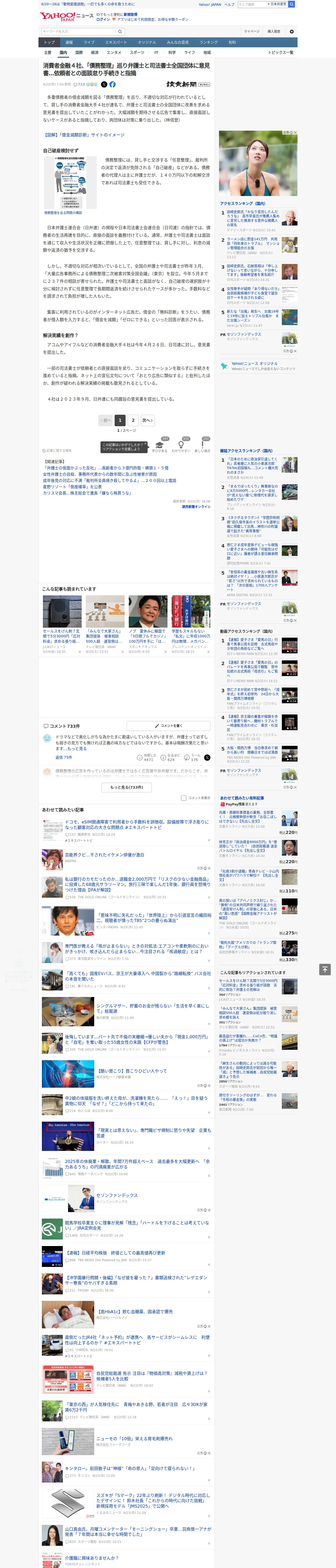The width and height of the screenshot is (336, 1568).
Task: Share the first comment on X
Action: pos(207,757)
